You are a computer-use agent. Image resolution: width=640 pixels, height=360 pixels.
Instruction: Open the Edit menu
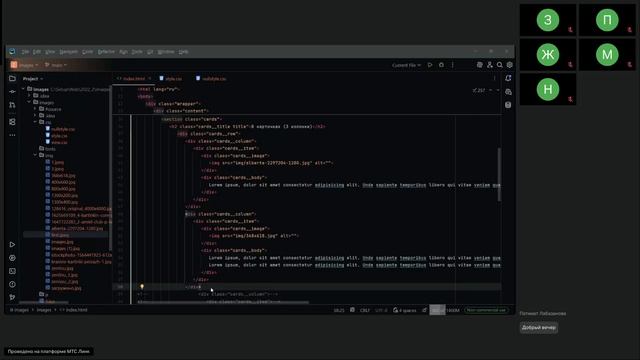tap(37, 52)
